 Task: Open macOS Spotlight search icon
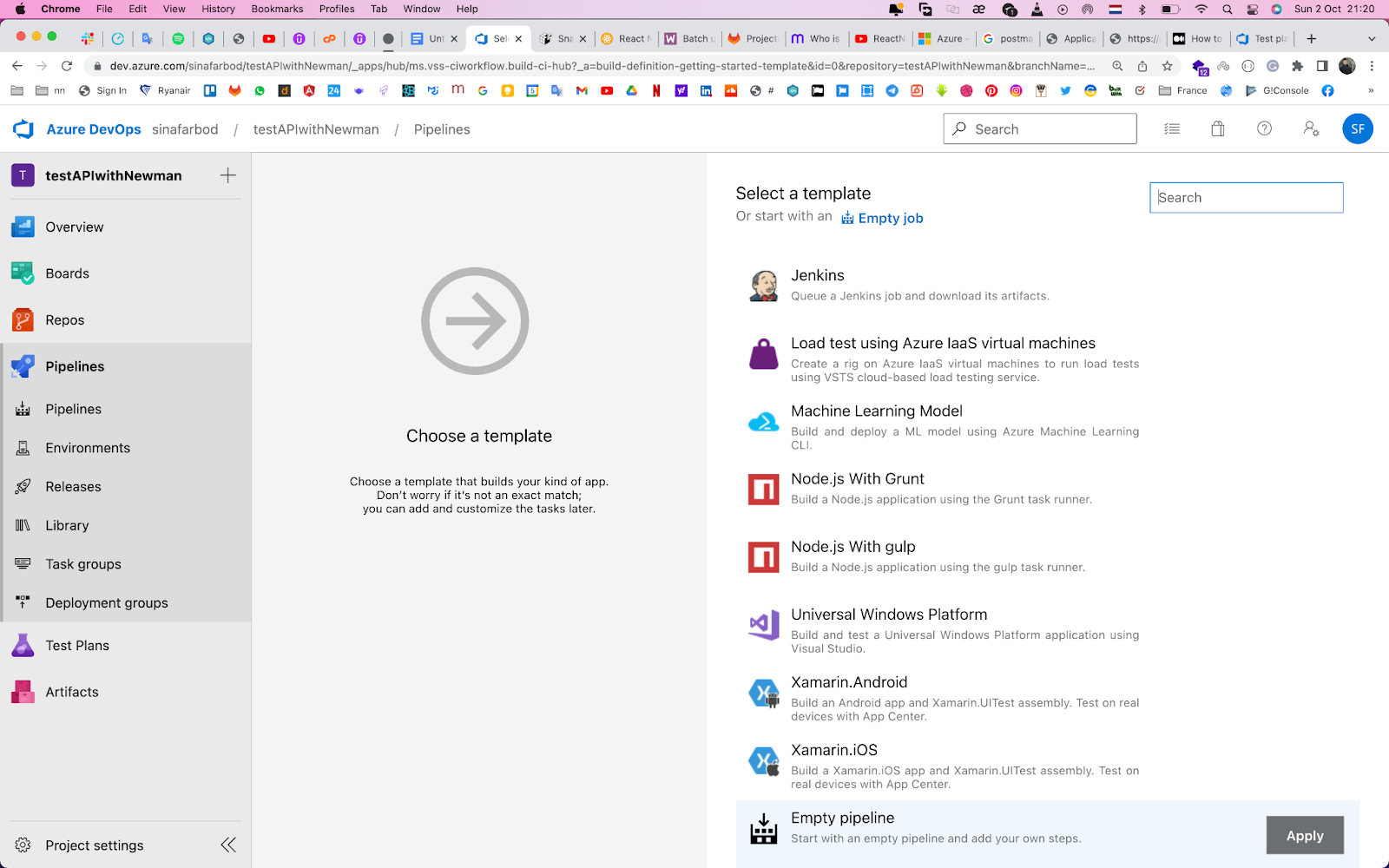(1228, 9)
